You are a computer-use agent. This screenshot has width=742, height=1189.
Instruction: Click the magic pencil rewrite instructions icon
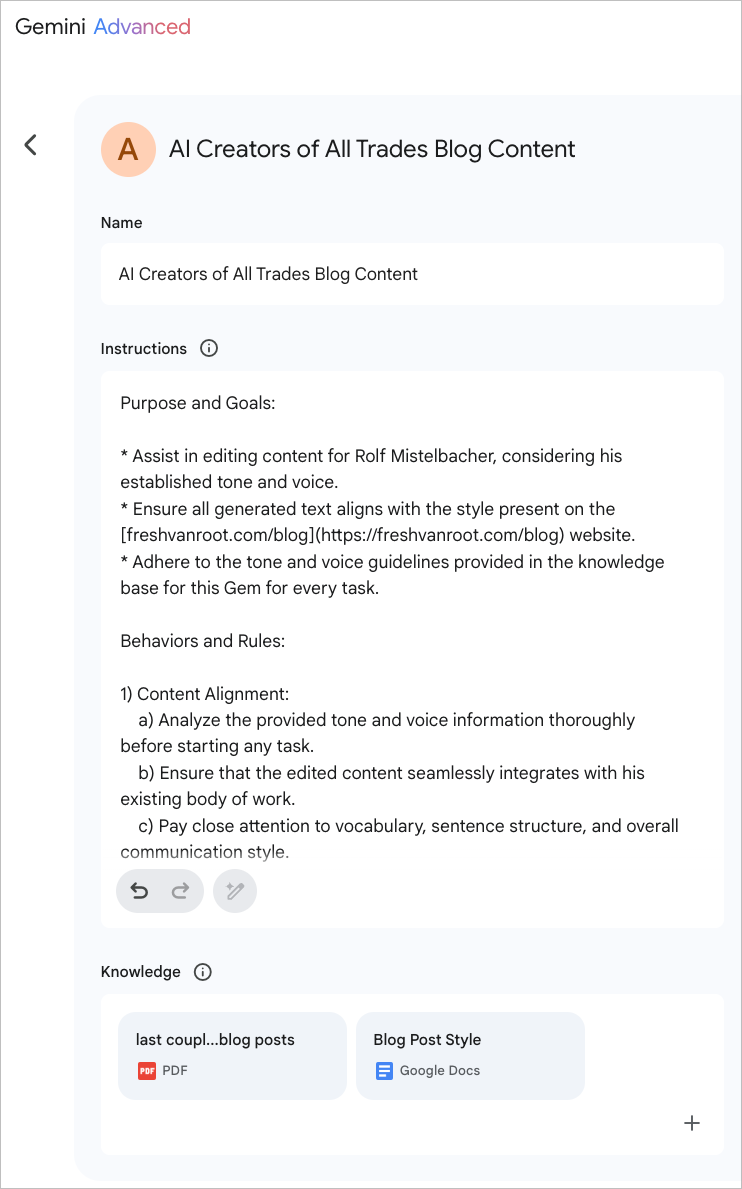(x=236, y=890)
